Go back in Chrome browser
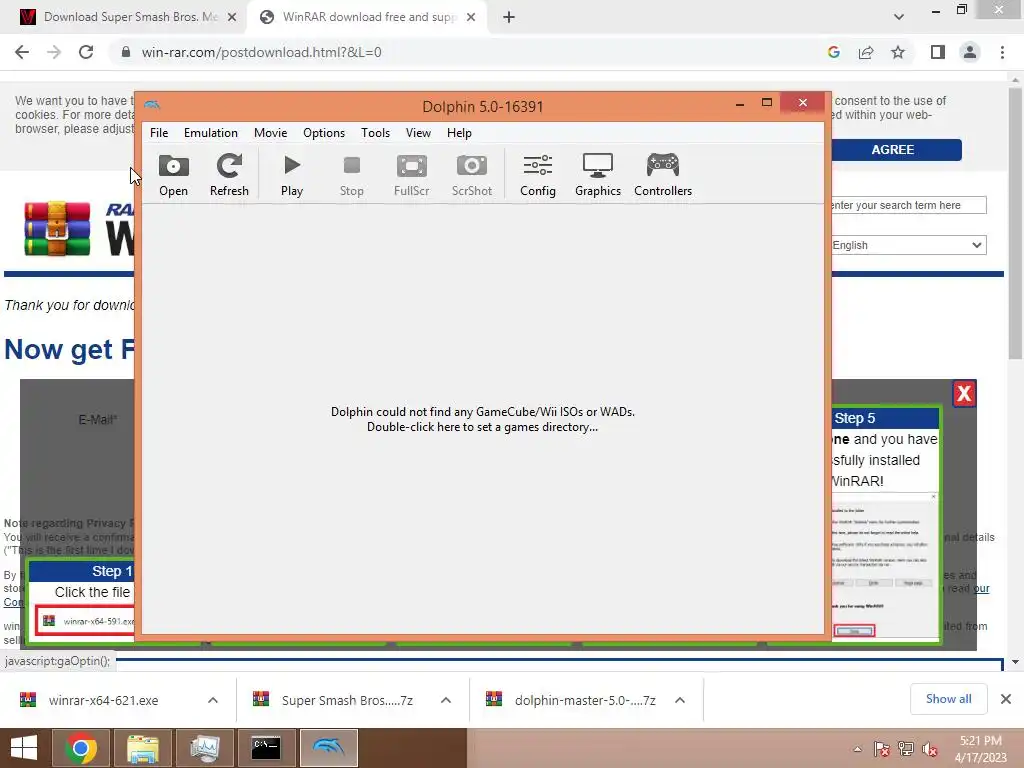This screenshot has height=768, width=1024. click(22, 52)
